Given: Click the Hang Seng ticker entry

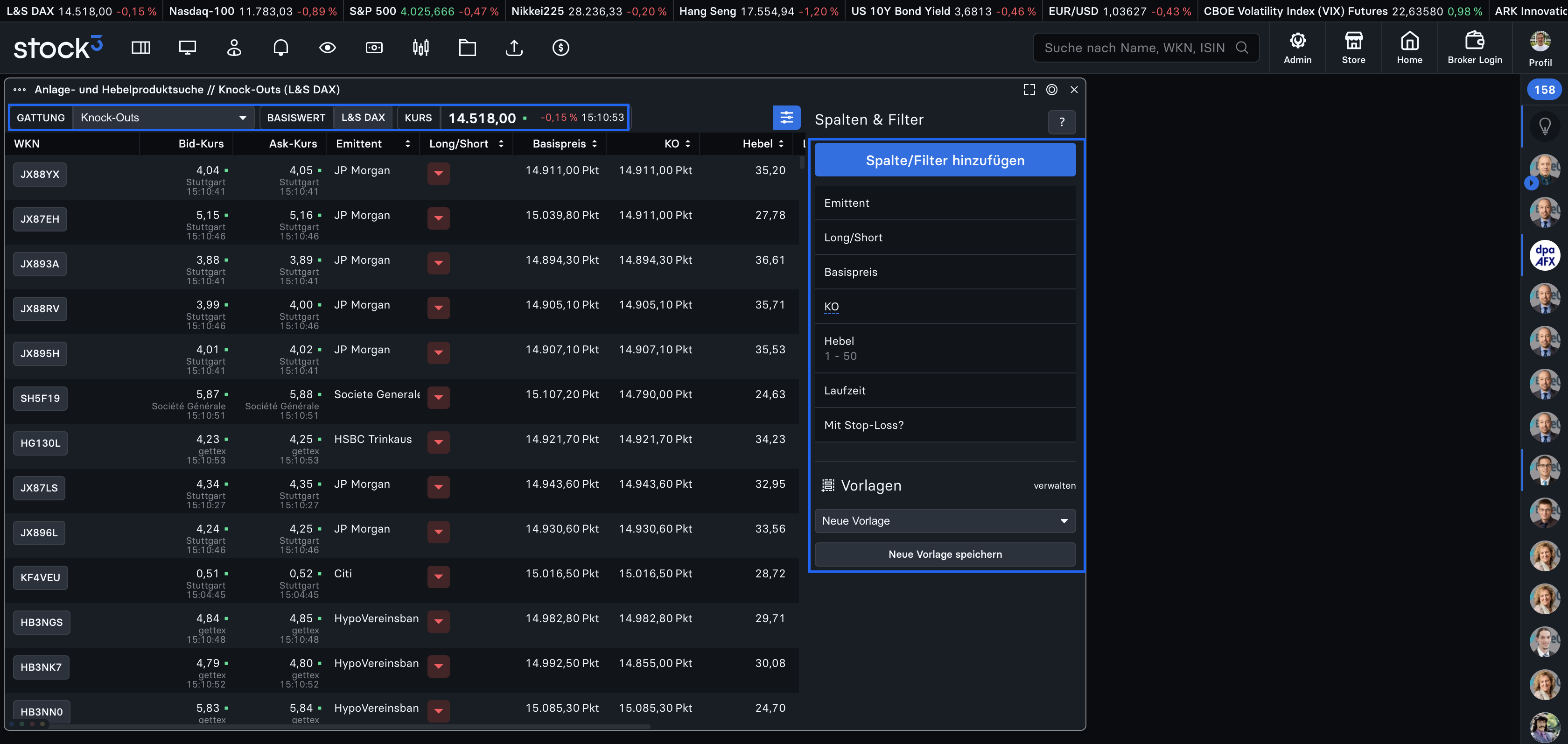Looking at the screenshot, I should 758,11.
